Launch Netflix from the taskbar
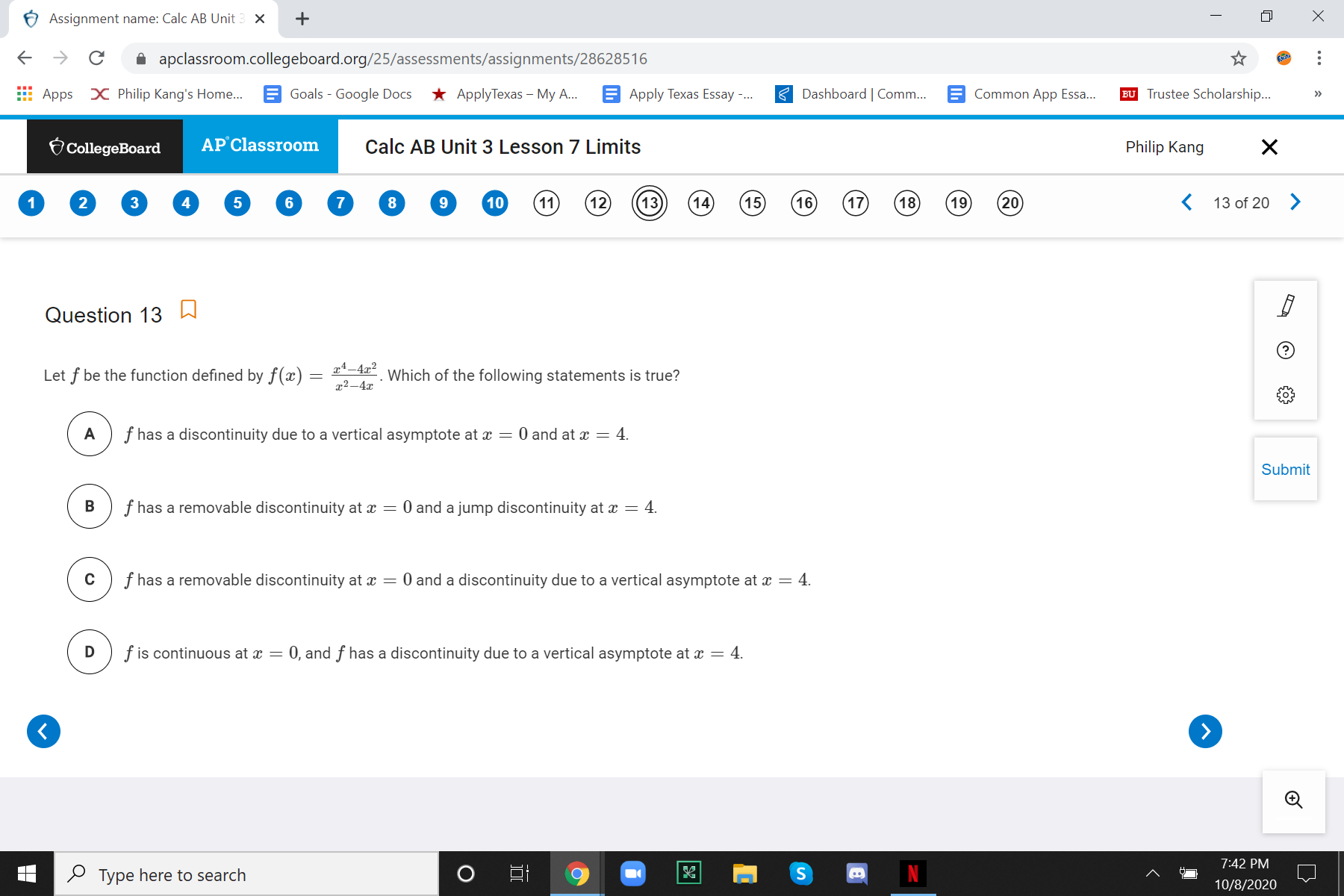The width and height of the screenshot is (1344, 896). point(912,873)
